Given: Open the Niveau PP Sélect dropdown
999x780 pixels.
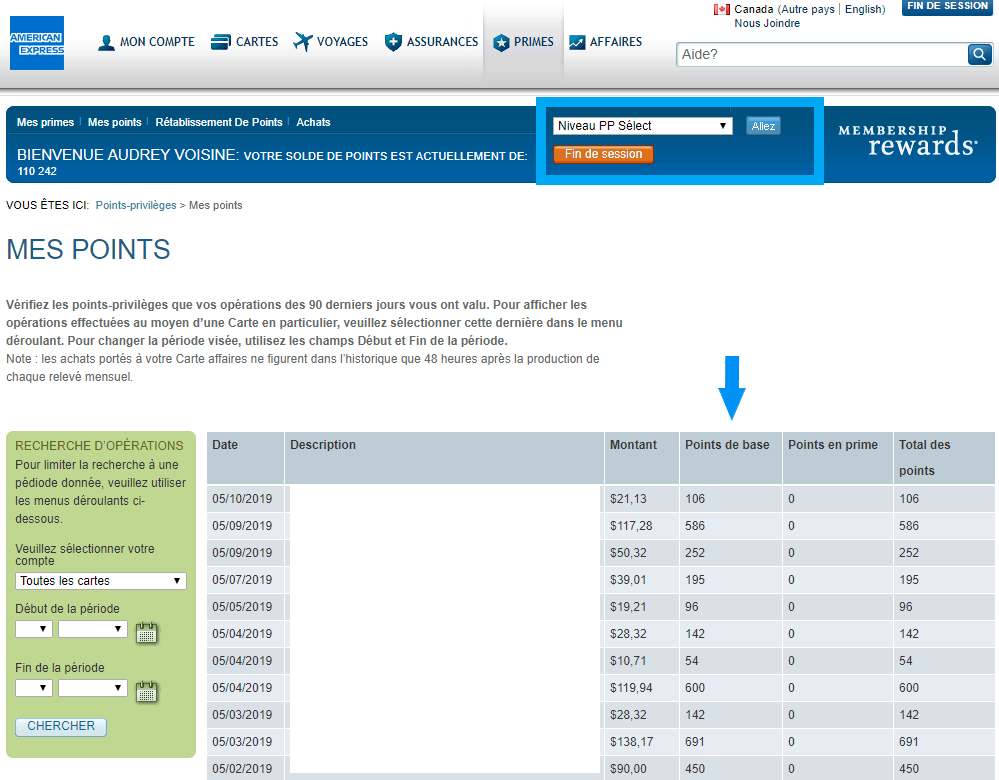Looking at the screenshot, I should [642, 125].
